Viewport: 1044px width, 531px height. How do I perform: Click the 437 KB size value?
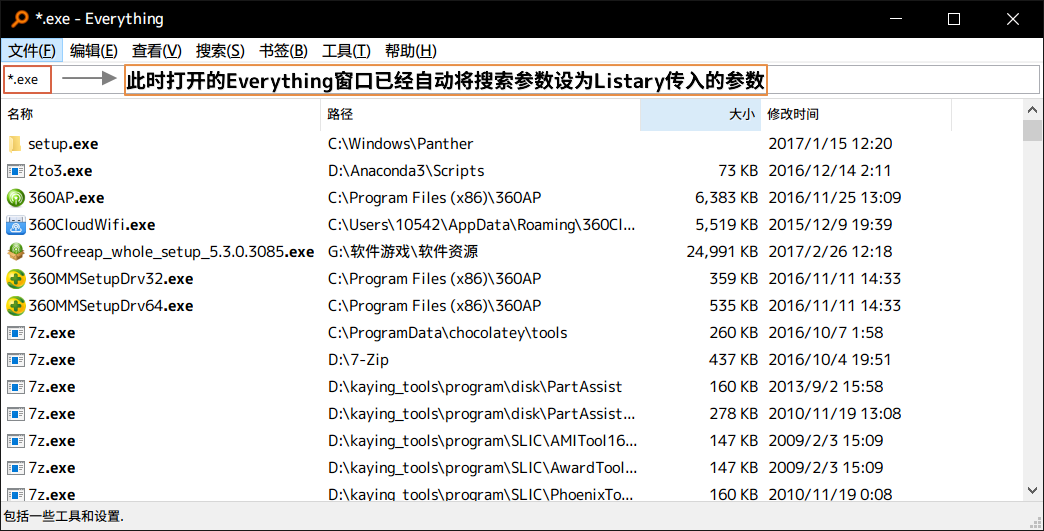click(x=734, y=360)
